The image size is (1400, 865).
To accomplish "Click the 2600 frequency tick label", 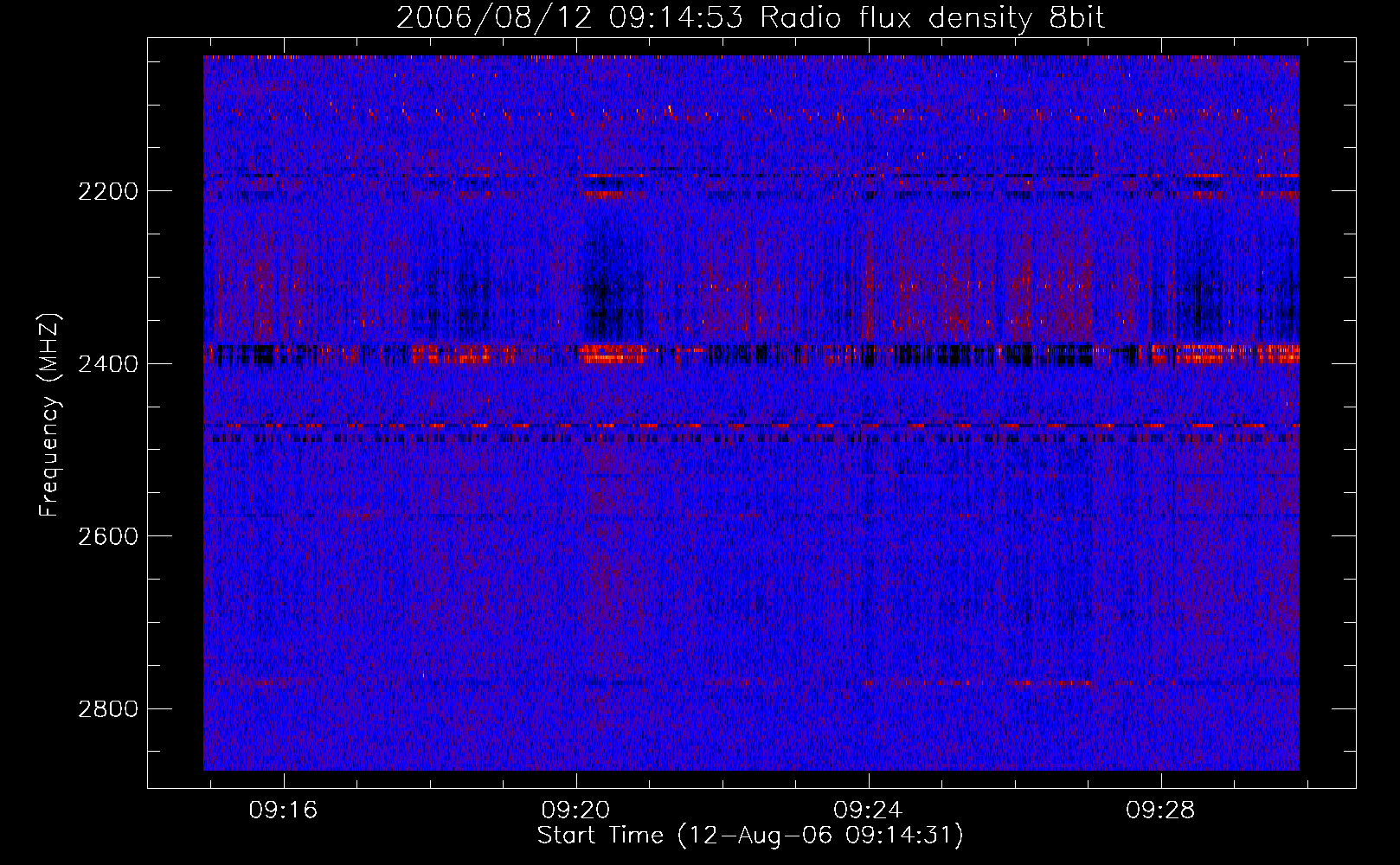I will (x=108, y=536).
